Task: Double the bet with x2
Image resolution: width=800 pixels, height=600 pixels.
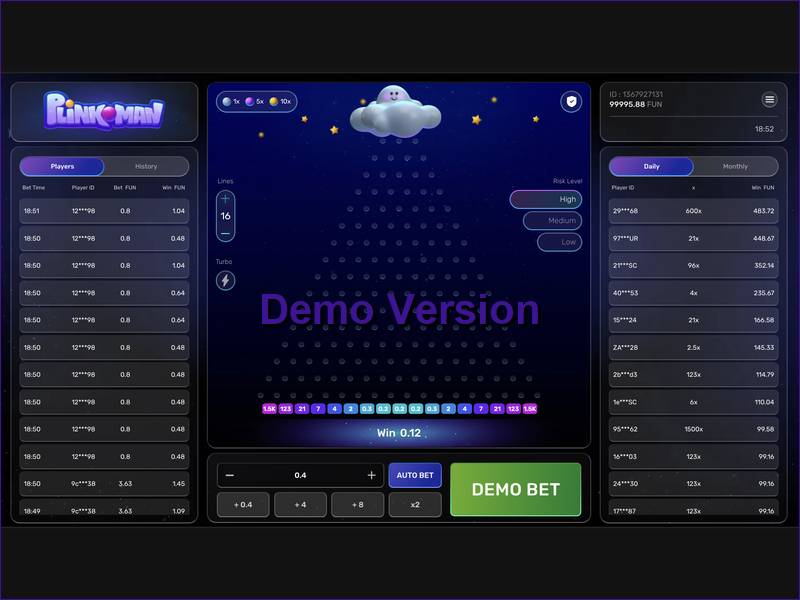Action: pos(415,505)
